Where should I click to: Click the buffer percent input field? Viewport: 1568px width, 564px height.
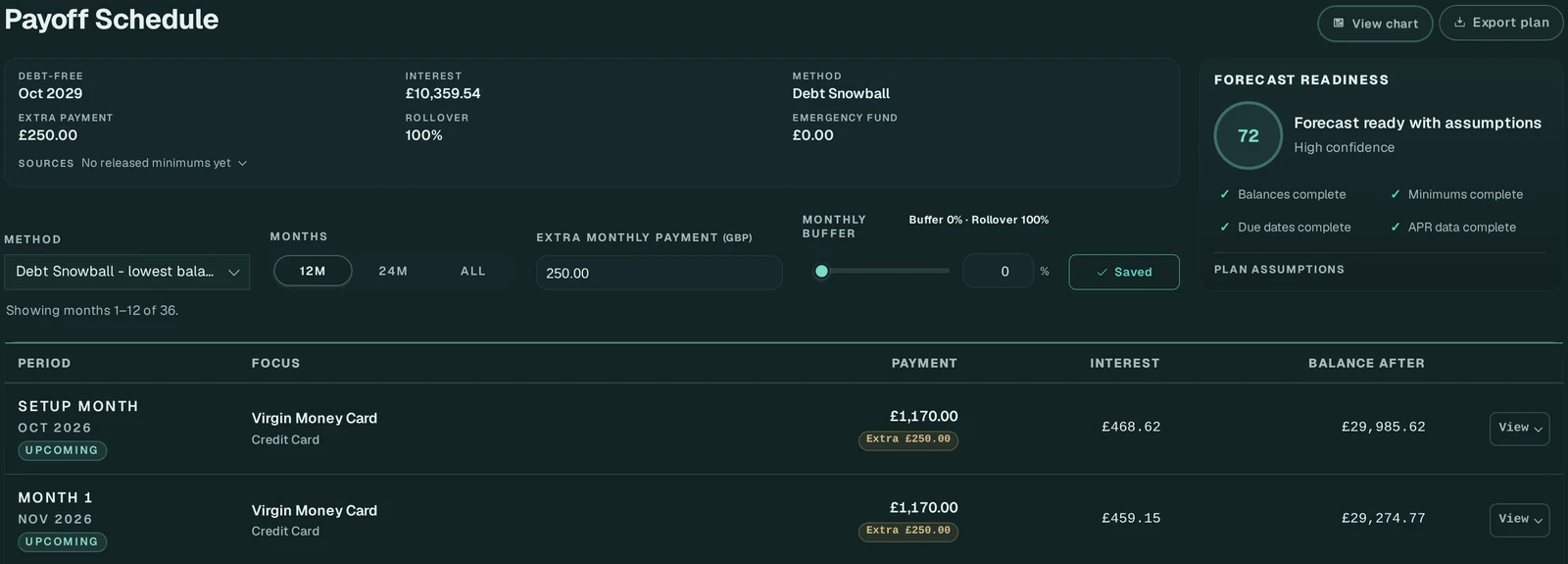[998, 272]
